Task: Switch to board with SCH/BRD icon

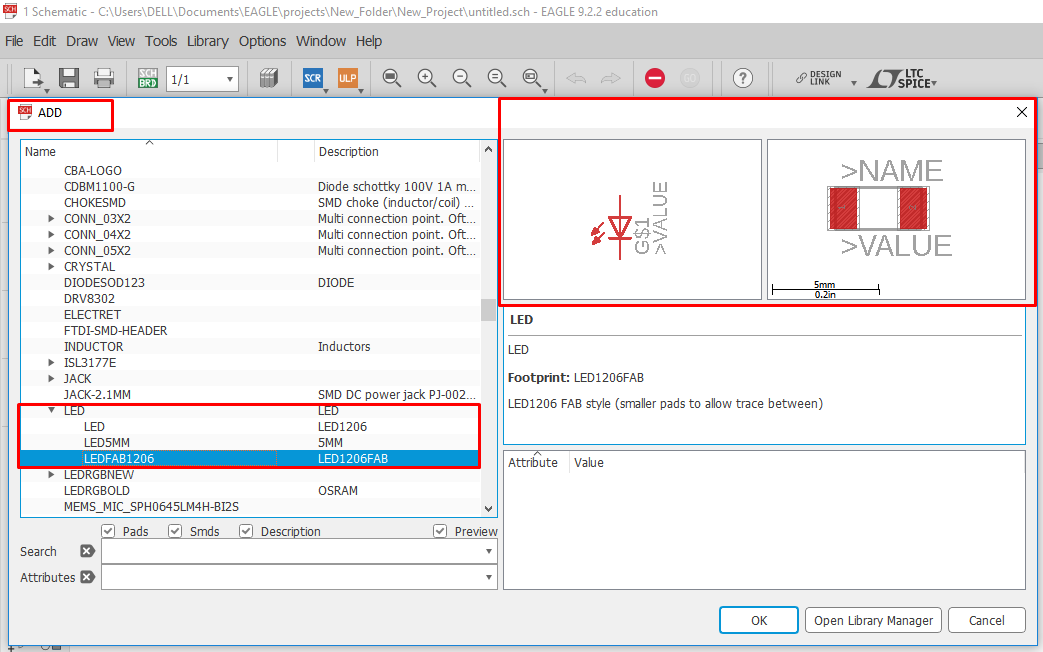Action: (148, 79)
